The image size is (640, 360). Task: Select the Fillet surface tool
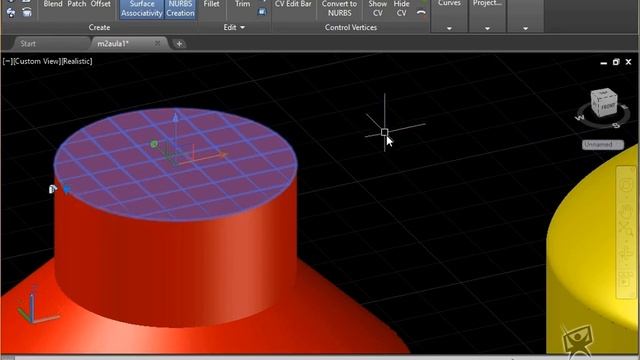[211, 4]
